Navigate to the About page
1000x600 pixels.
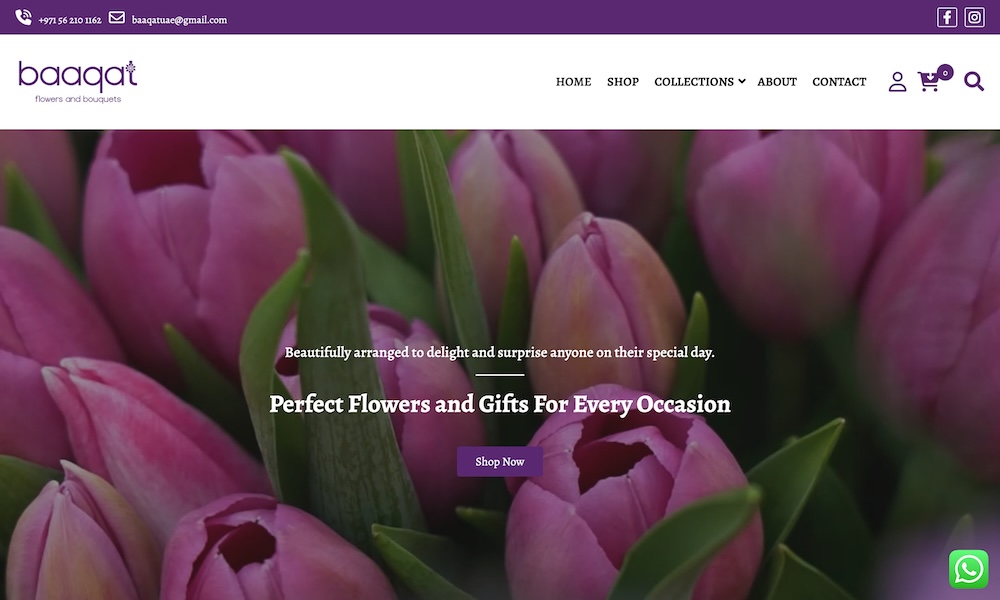tap(777, 82)
